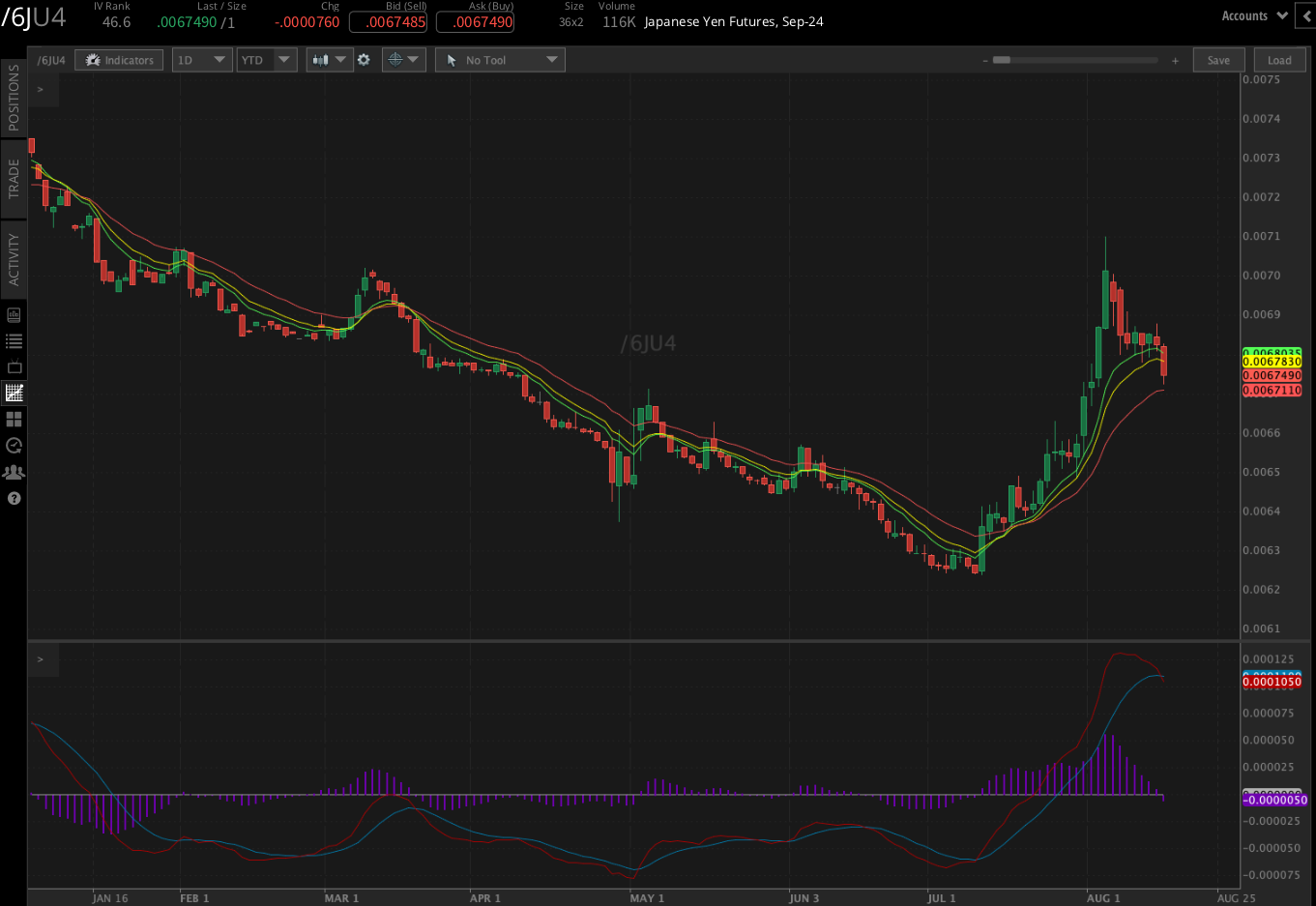Click the Save button for the chart layout
Image resolution: width=1316 pixels, height=906 pixels.
point(1218,59)
